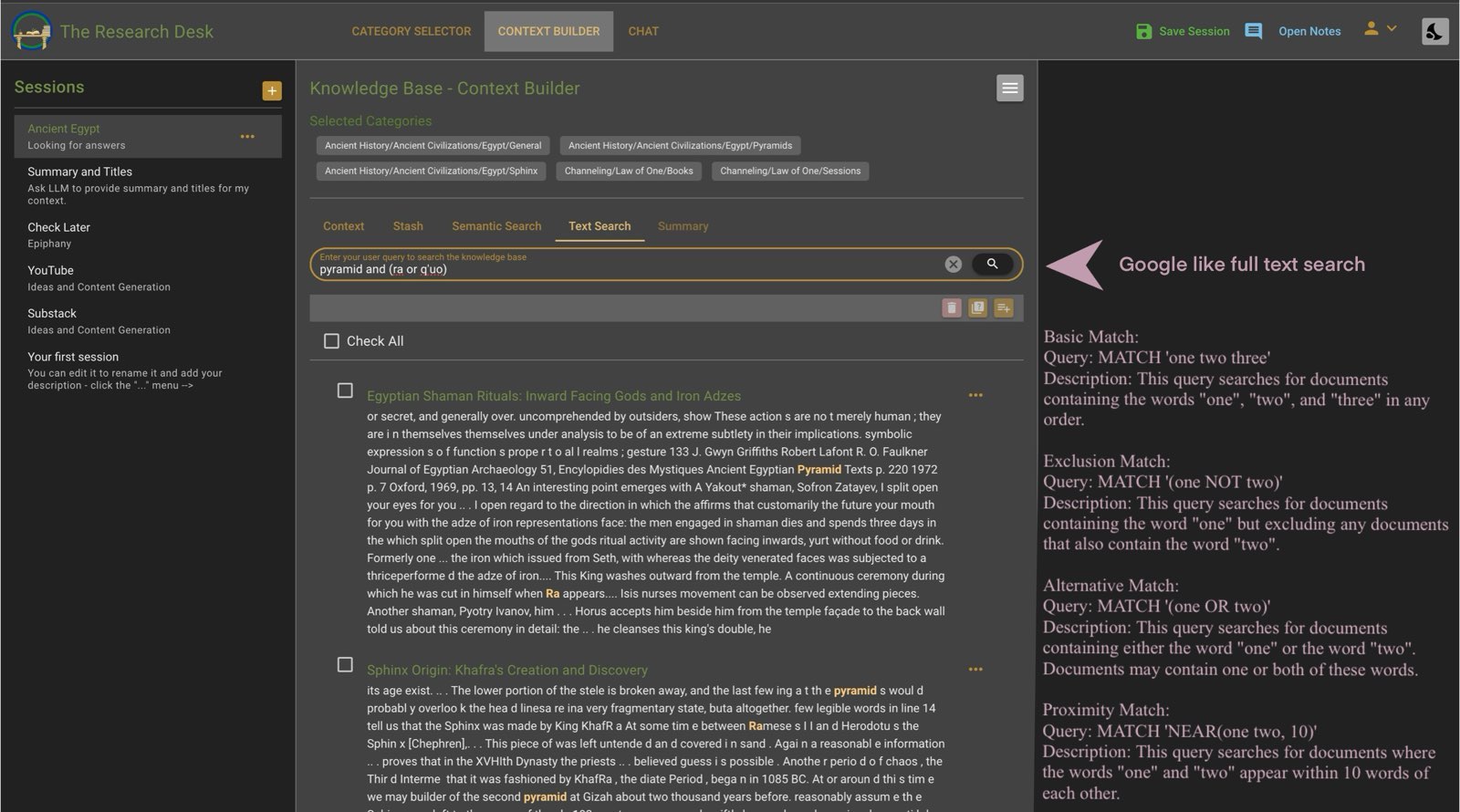Viewport: 1460px width, 812px height.
Task: Click the Law of One/Sessions chip
Action: 790,171
